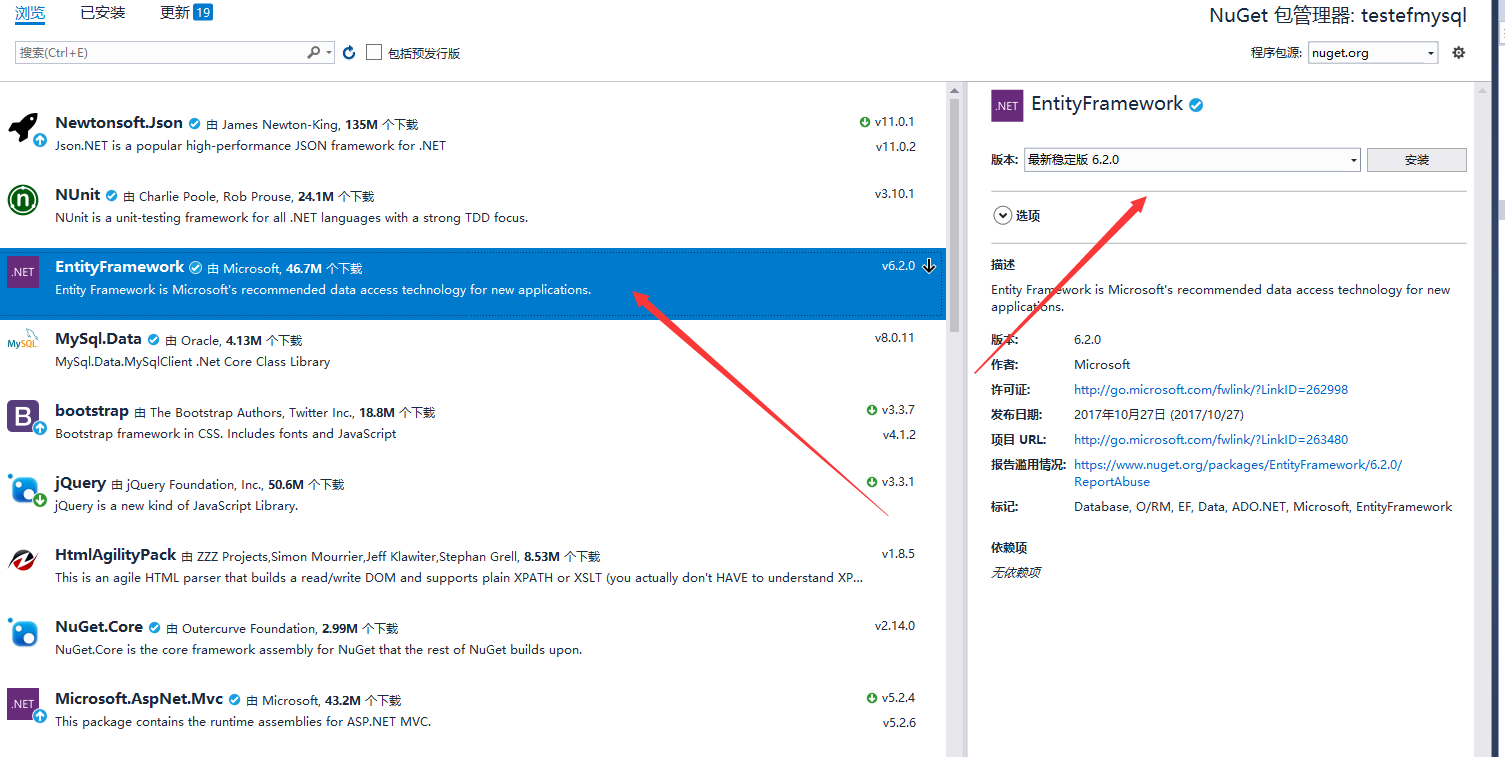Viewport: 1505px width, 757px height.
Task: Click the download arrow on the EntityFramework row
Action: click(929, 266)
